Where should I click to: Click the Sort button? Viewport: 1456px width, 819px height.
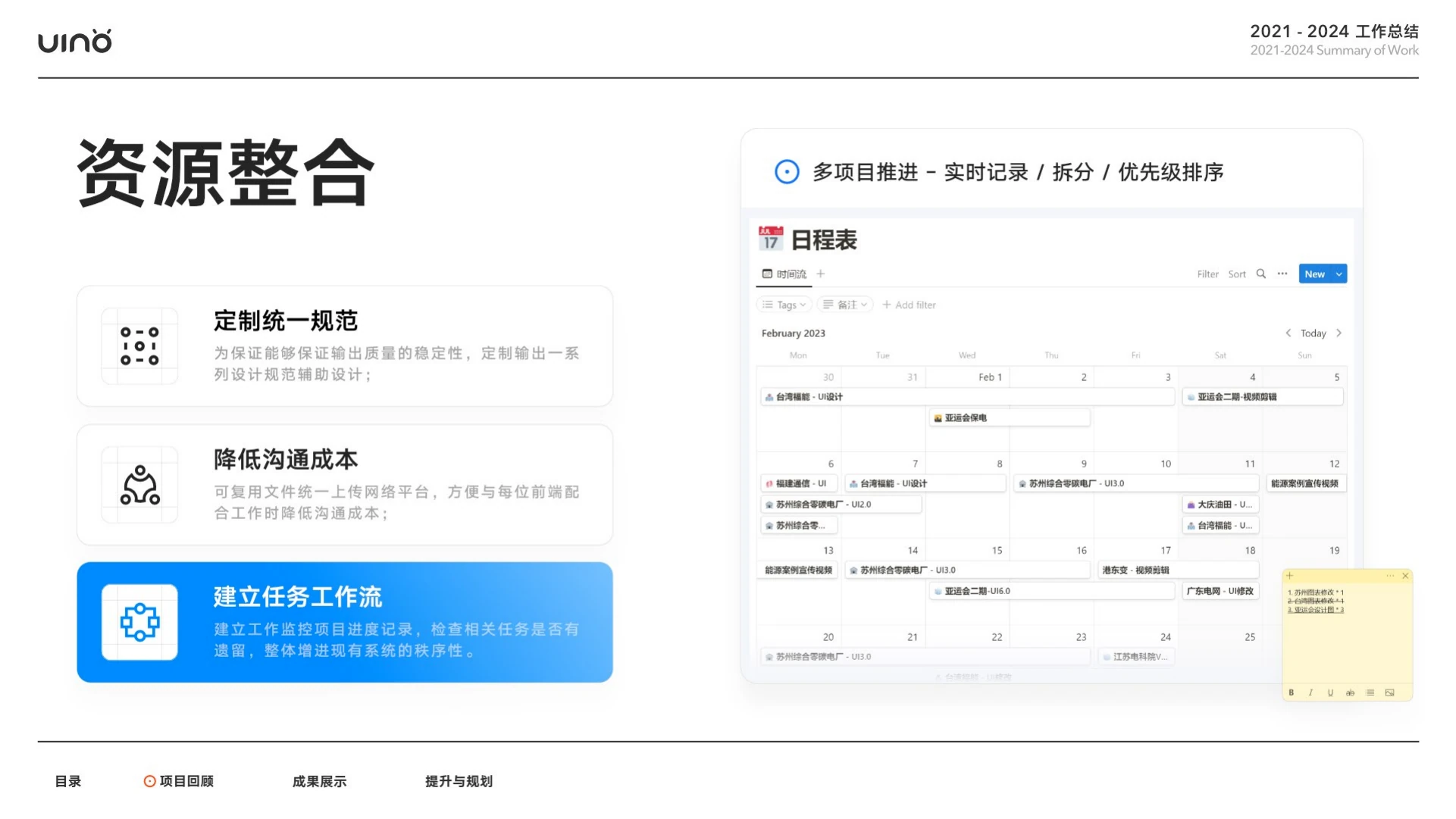click(x=1237, y=274)
